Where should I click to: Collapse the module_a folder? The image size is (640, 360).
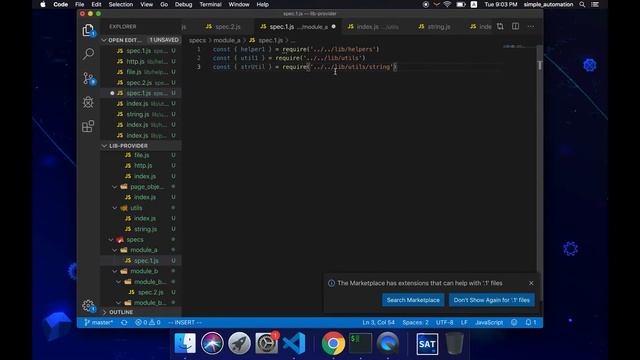tap(115, 250)
